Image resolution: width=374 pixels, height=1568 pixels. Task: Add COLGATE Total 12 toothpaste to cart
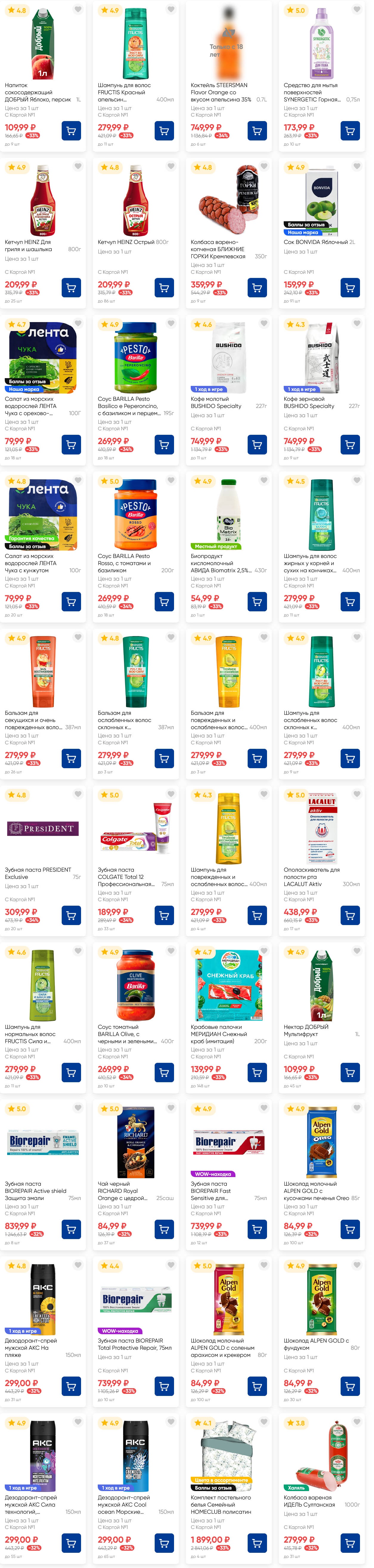(164, 916)
